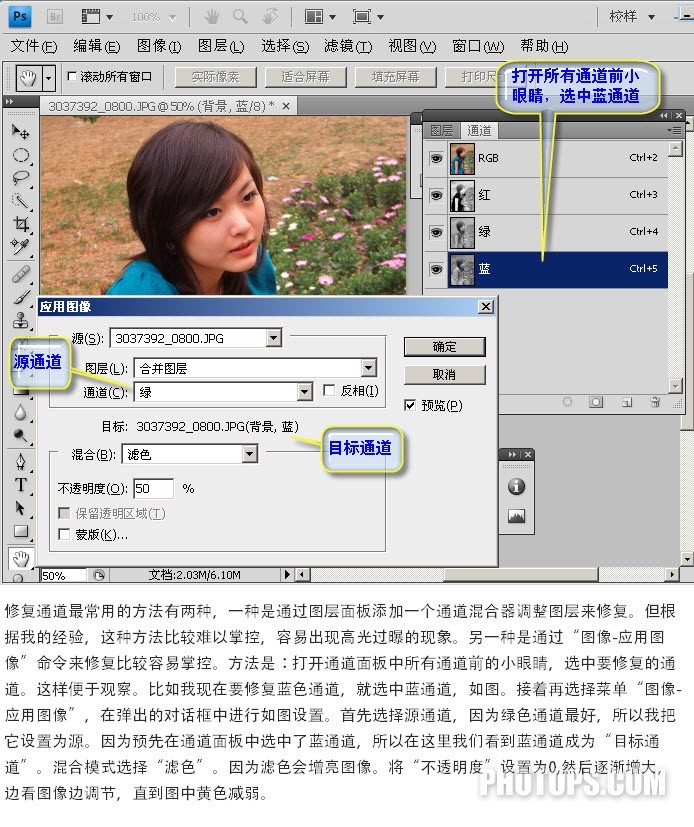
Task: Open the 文件(F) menu
Action: 33,46
